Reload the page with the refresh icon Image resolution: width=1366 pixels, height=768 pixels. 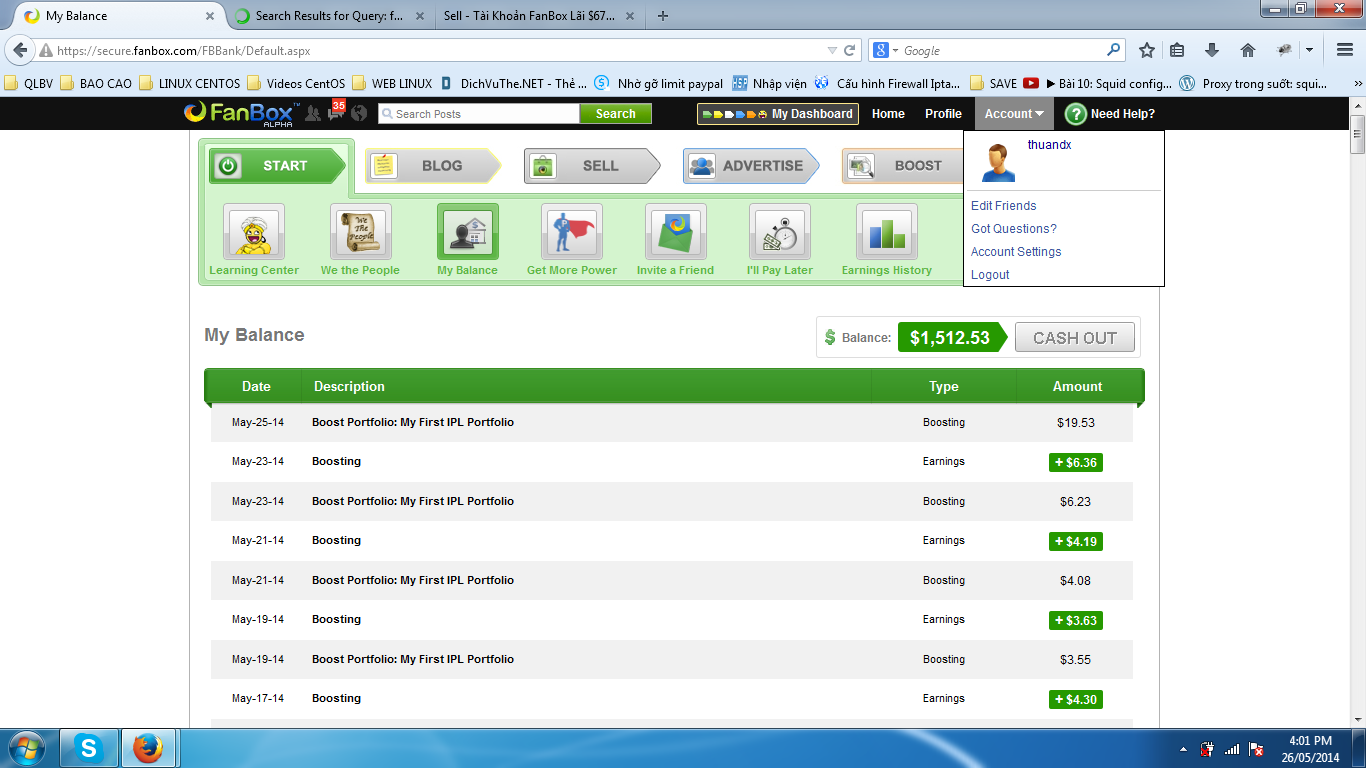[850, 50]
